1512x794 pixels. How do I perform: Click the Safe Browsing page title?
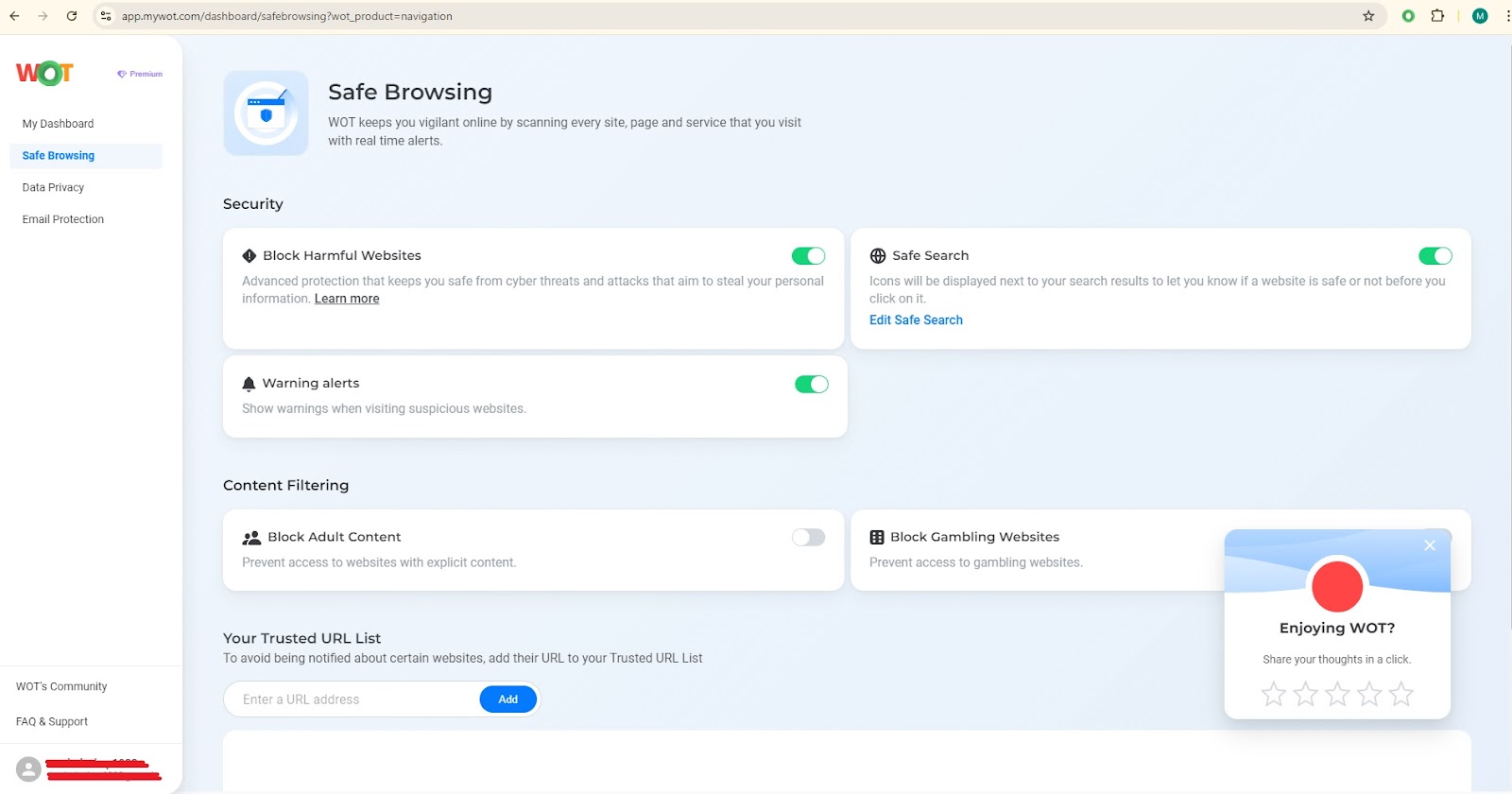pyautogui.click(x=410, y=92)
